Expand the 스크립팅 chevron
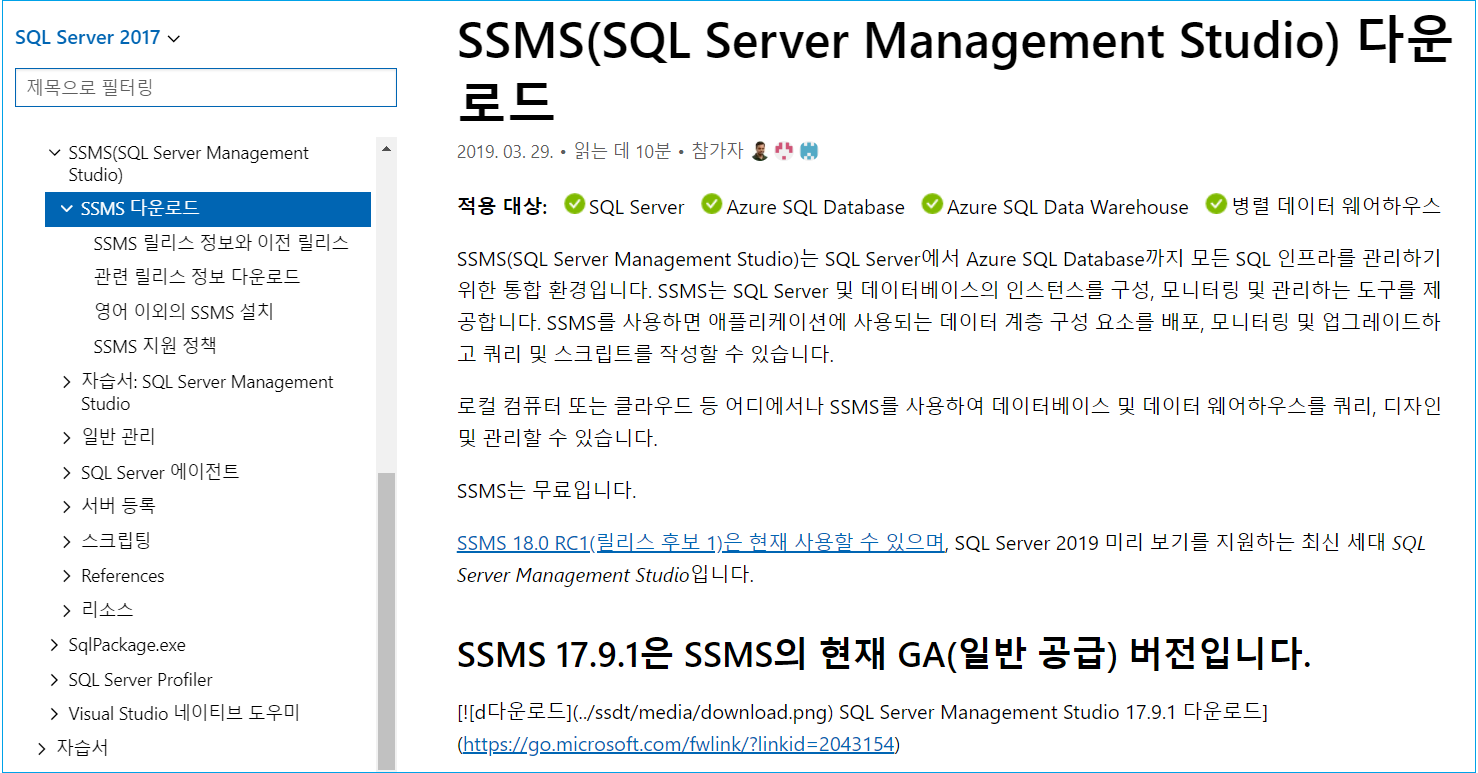This screenshot has width=1478, height=773. pyautogui.click(x=67, y=541)
